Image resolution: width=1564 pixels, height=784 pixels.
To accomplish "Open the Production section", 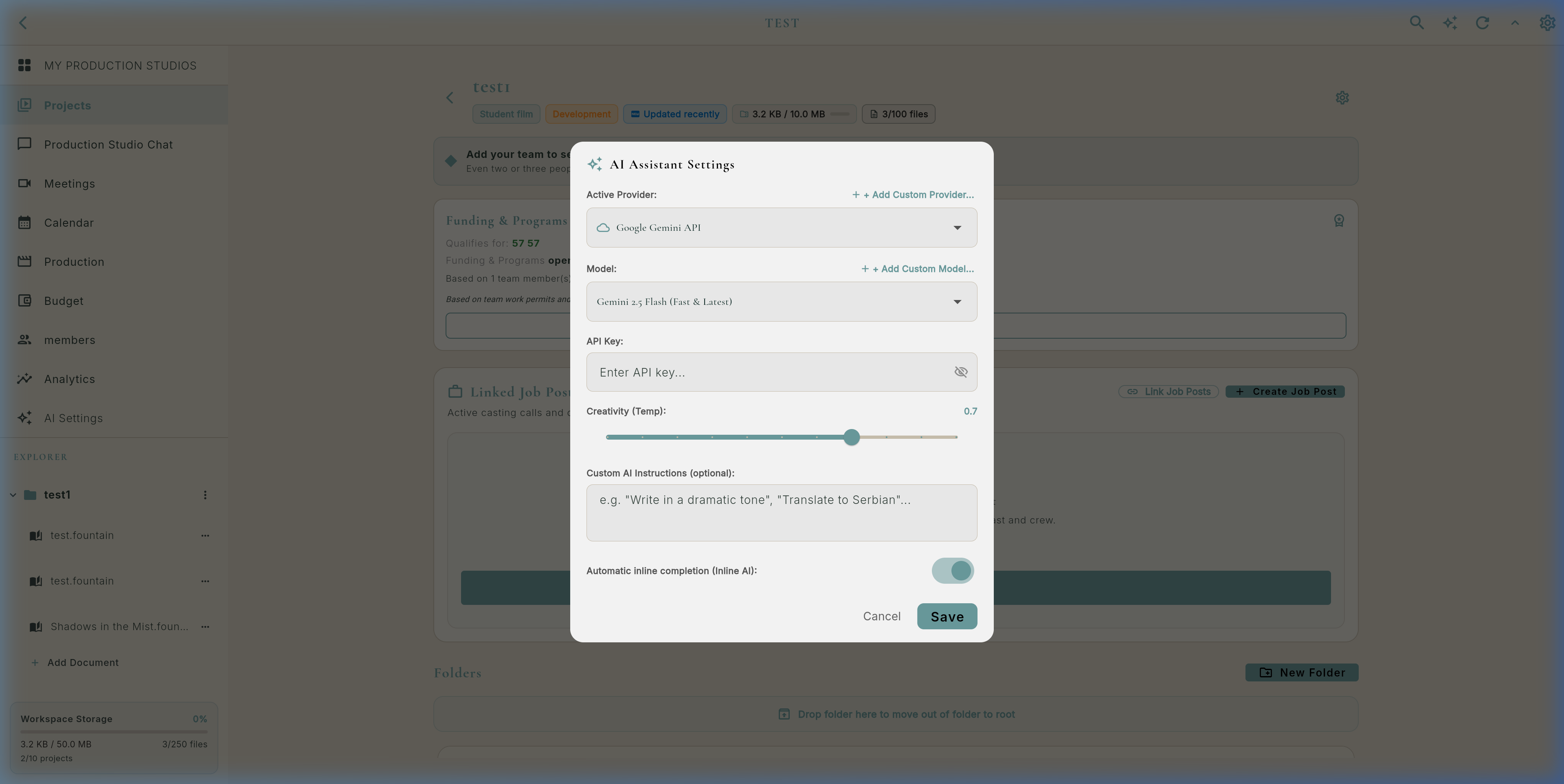I will click(114, 261).
